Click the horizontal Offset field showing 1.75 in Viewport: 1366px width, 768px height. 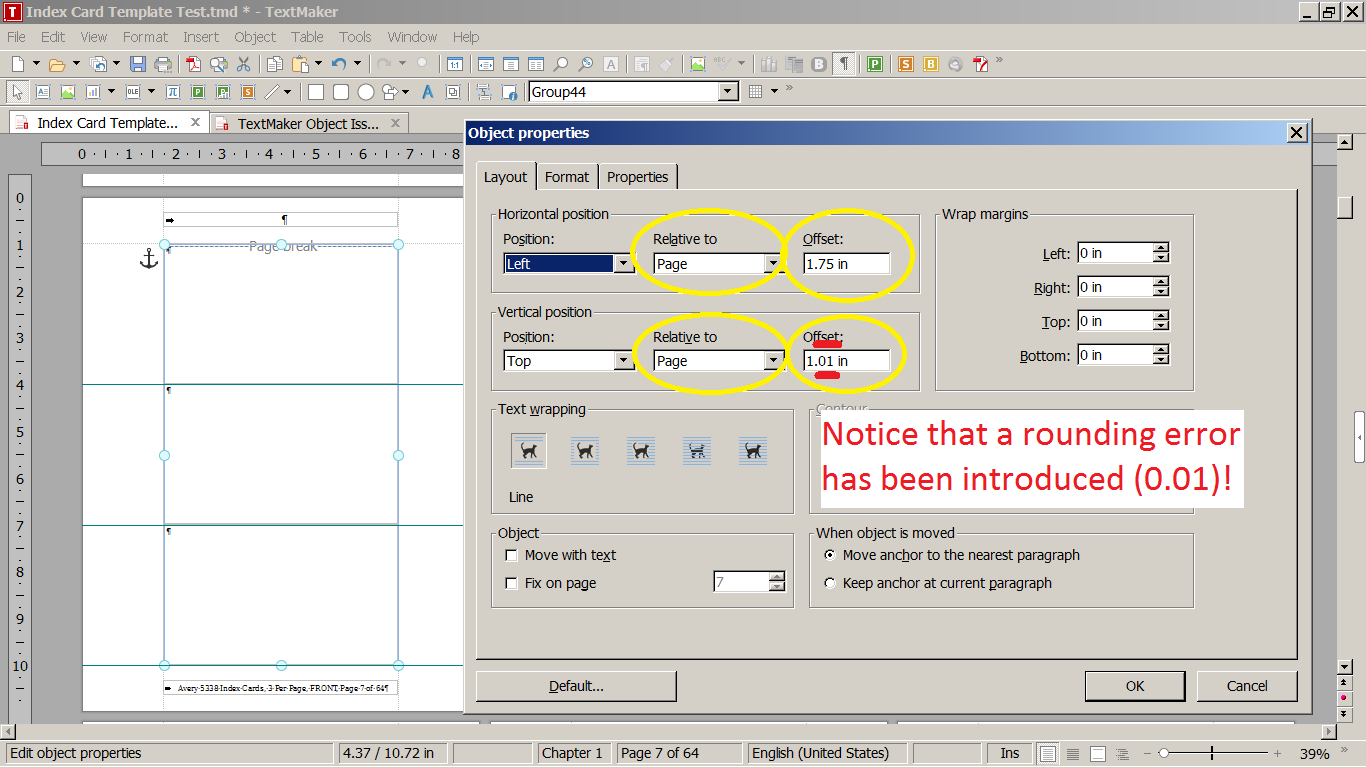click(x=846, y=264)
